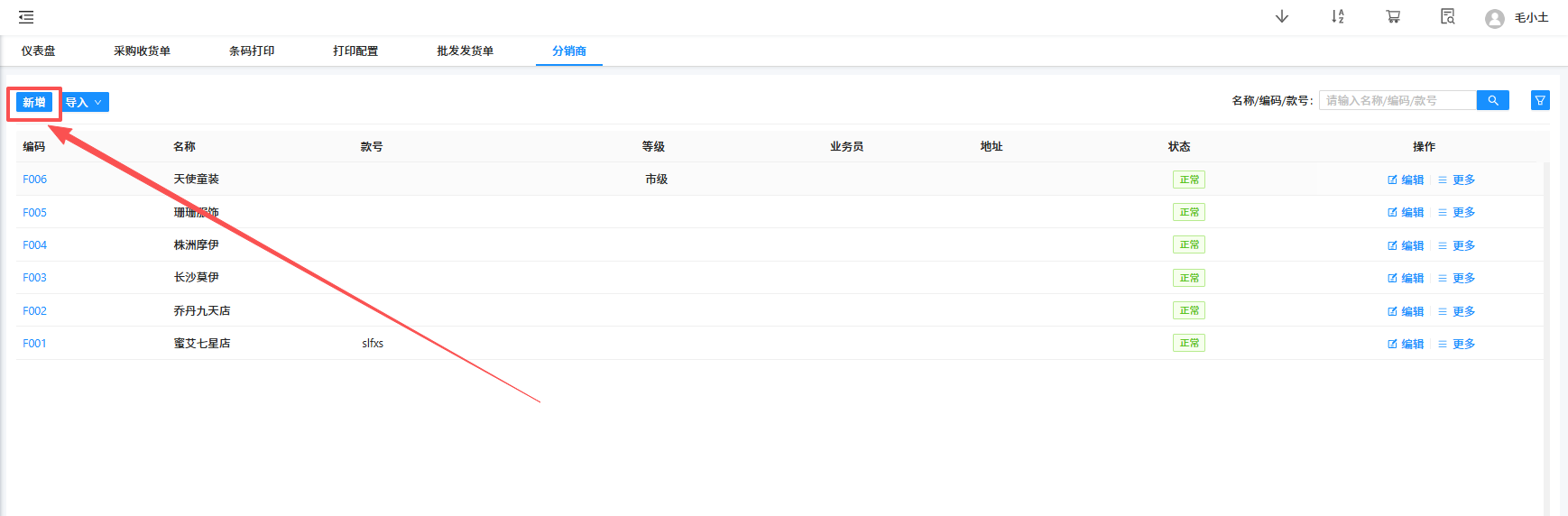This screenshot has height=516, width=1568.
Task: Select the name cell 乔丹九天店
Action: [202, 310]
